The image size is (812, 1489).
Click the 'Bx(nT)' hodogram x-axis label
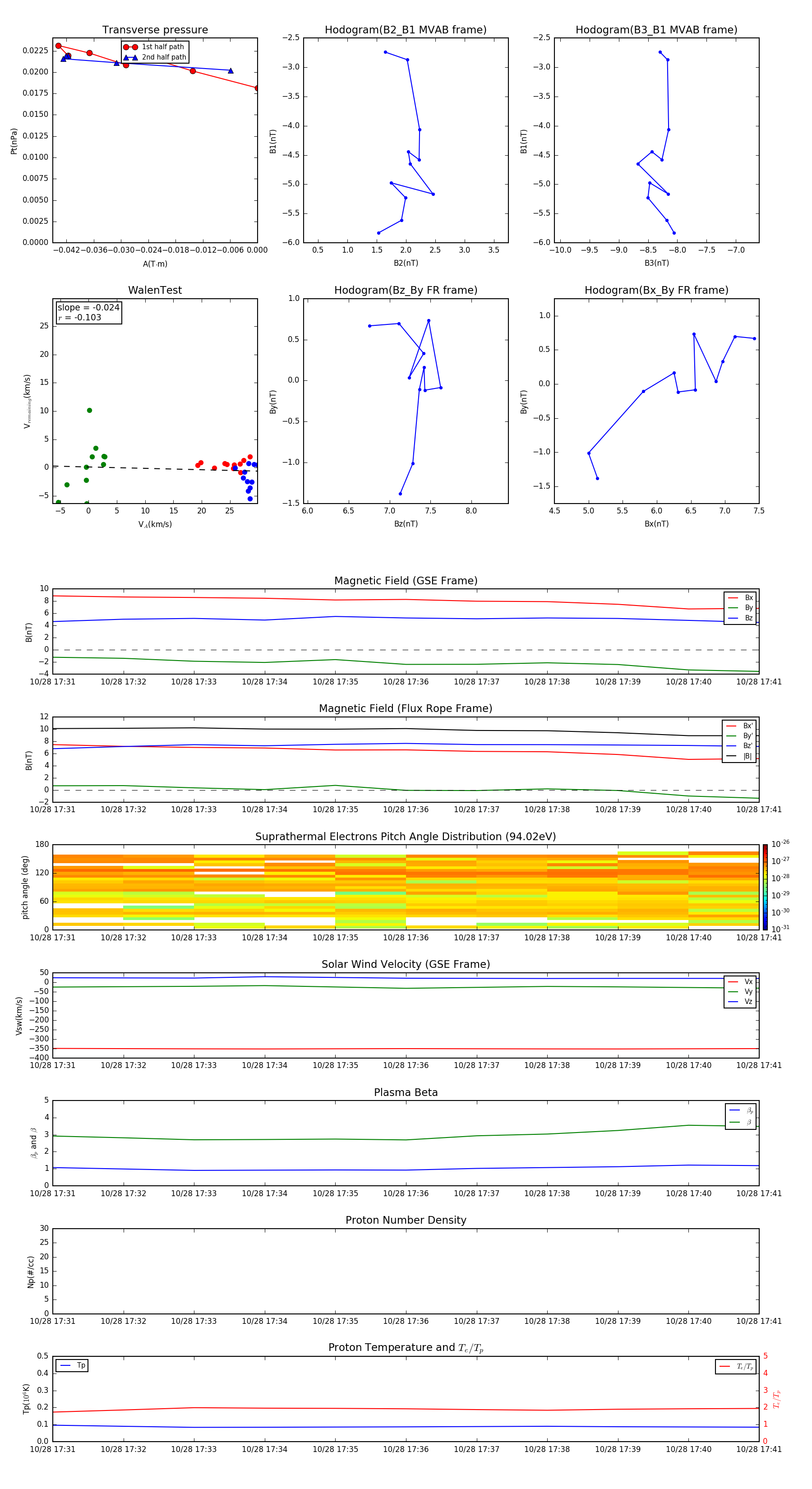656,524
